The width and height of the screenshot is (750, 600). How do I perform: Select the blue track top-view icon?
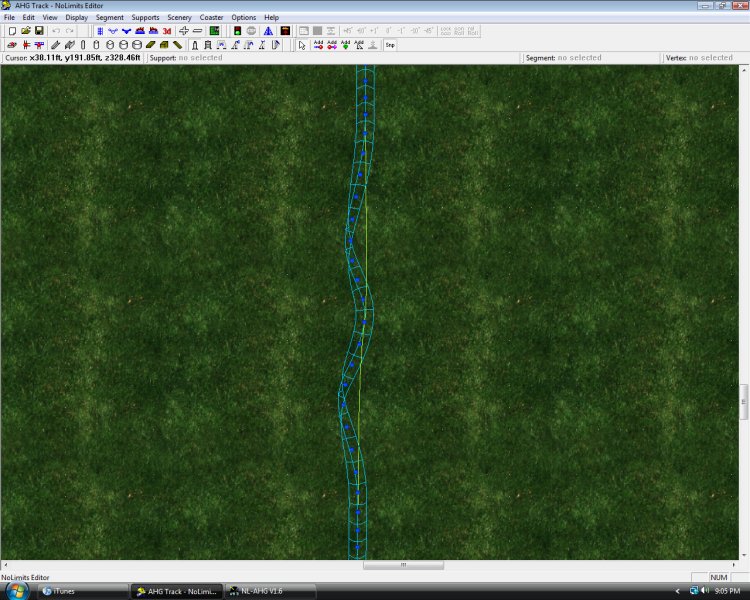pyautogui.click(x=99, y=31)
